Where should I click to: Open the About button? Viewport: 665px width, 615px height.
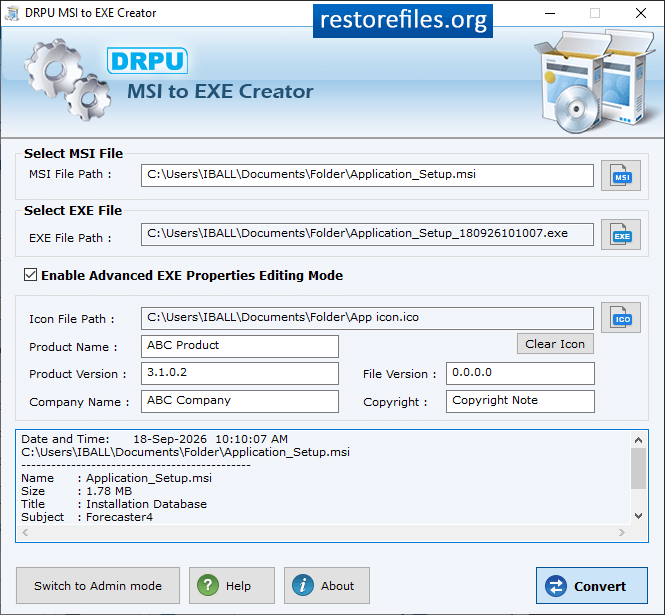(x=327, y=586)
